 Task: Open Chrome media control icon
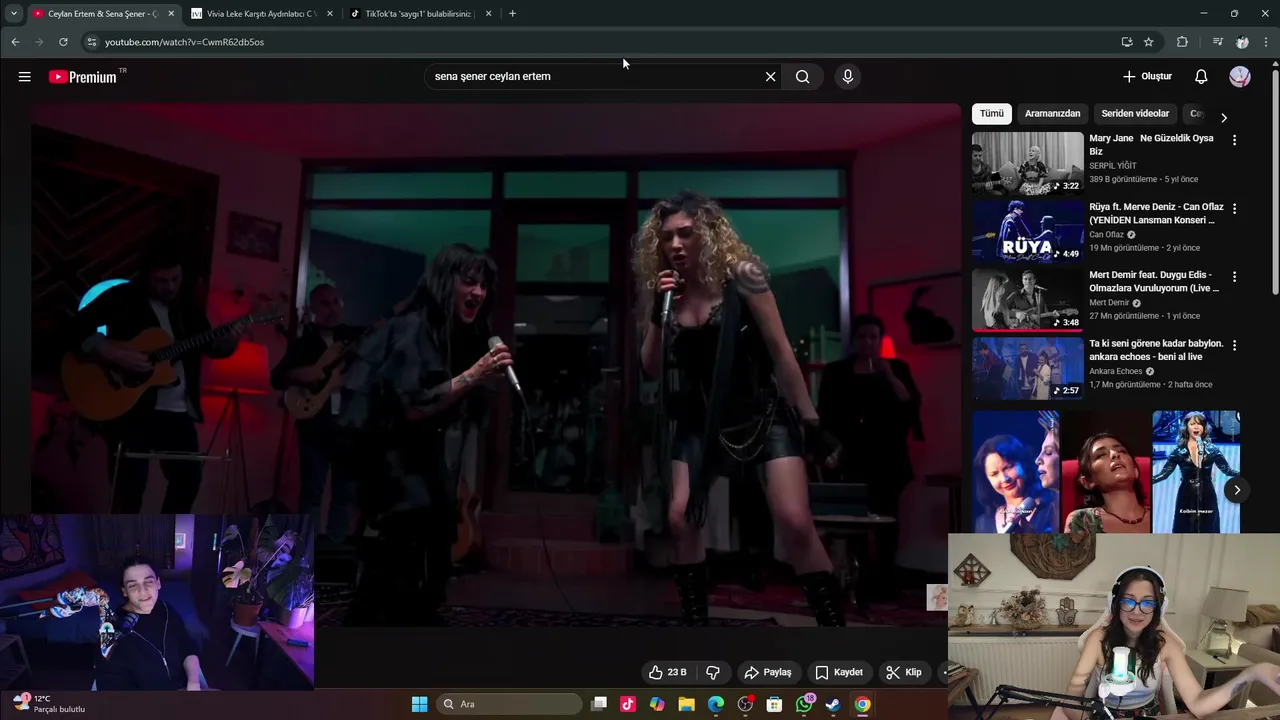click(1217, 42)
